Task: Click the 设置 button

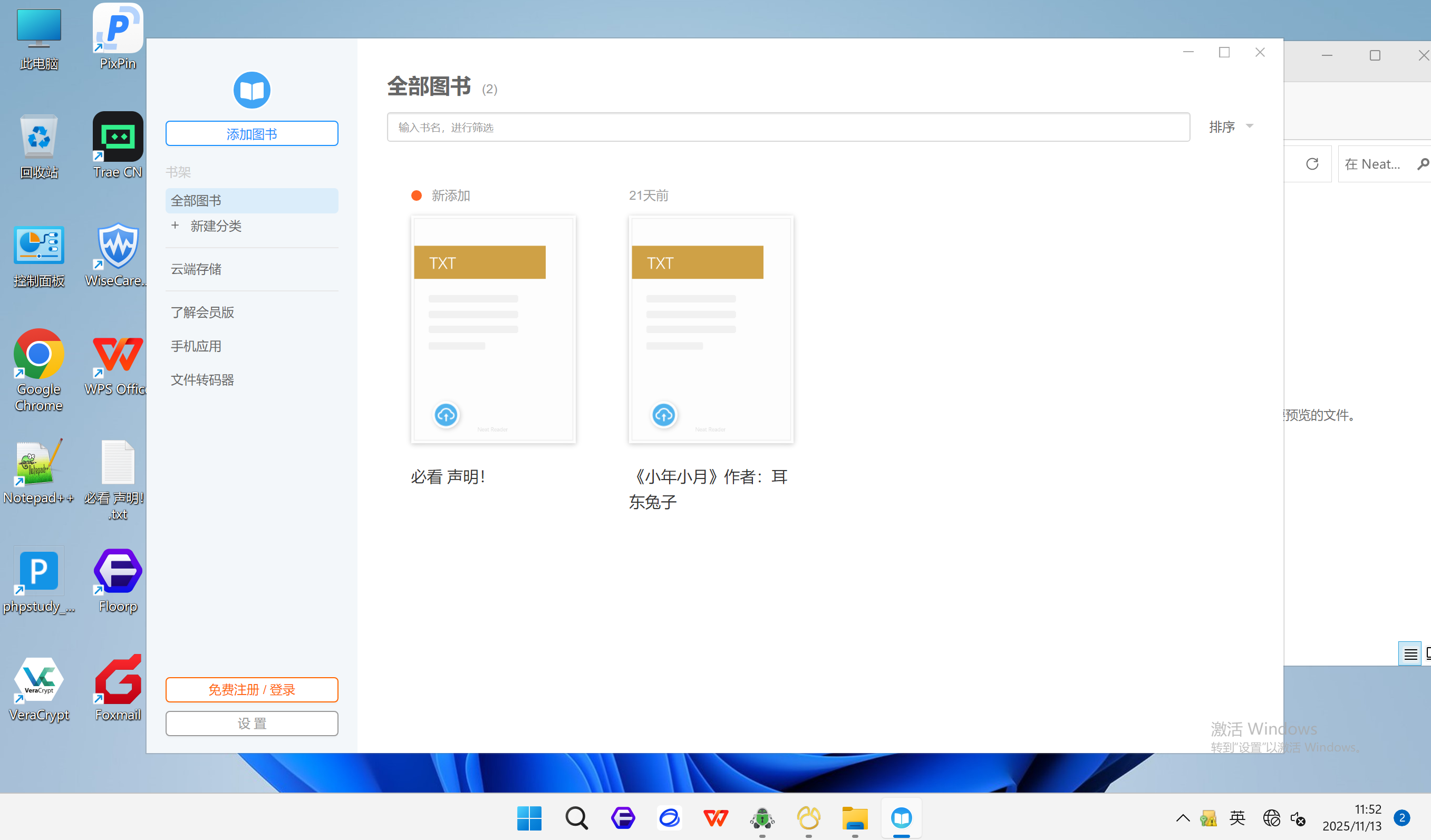Action: click(252, 723)
